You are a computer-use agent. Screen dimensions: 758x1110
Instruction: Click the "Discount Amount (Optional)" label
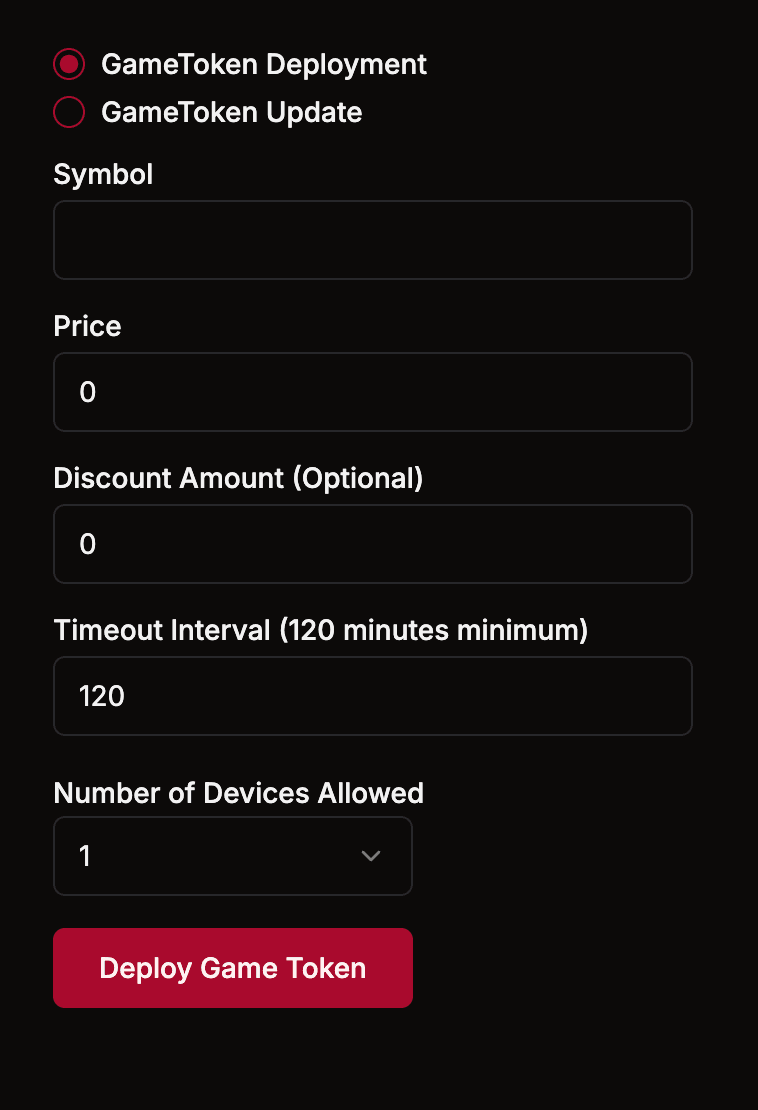tap(239, 479)
